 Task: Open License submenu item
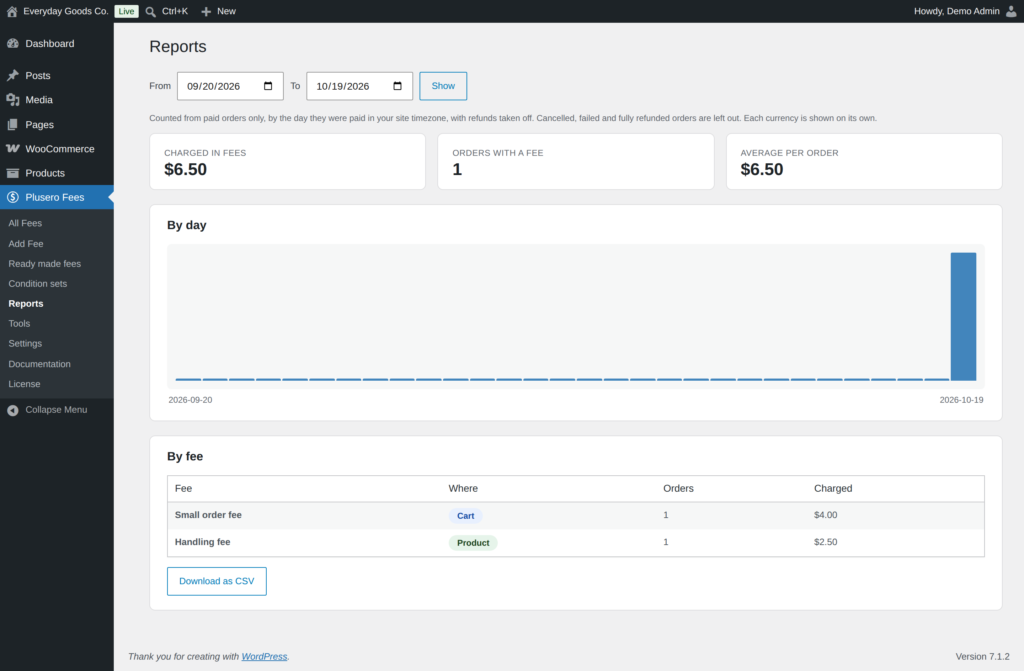pyautogui.click(x=24, y=384)
